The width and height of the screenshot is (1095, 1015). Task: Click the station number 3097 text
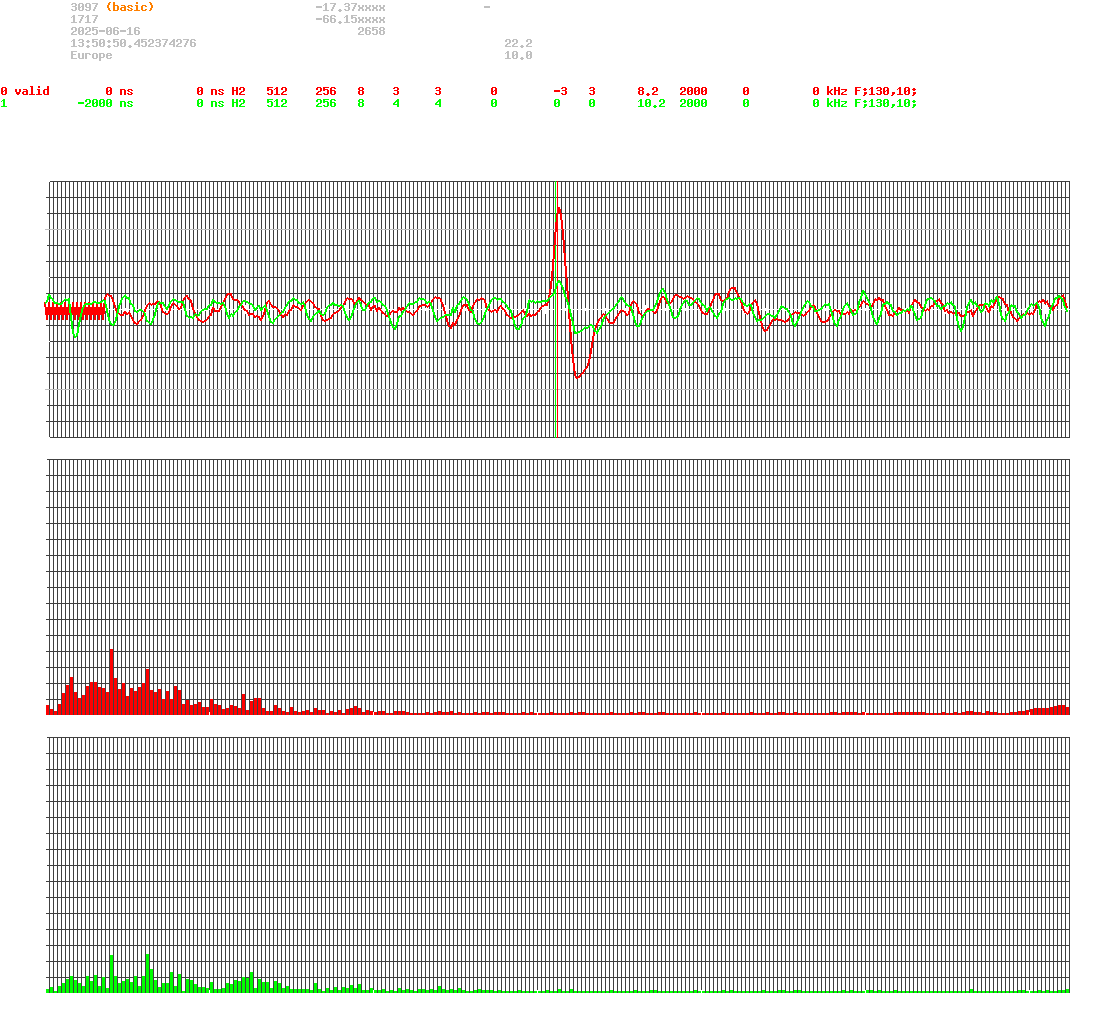(84, 7)
